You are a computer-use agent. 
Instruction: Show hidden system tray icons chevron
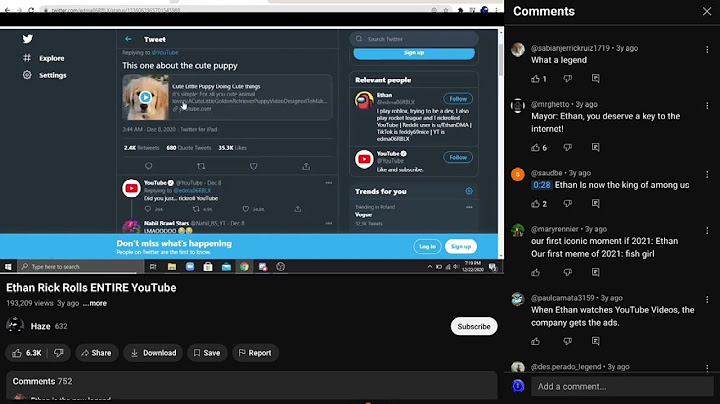coord(429,267)
